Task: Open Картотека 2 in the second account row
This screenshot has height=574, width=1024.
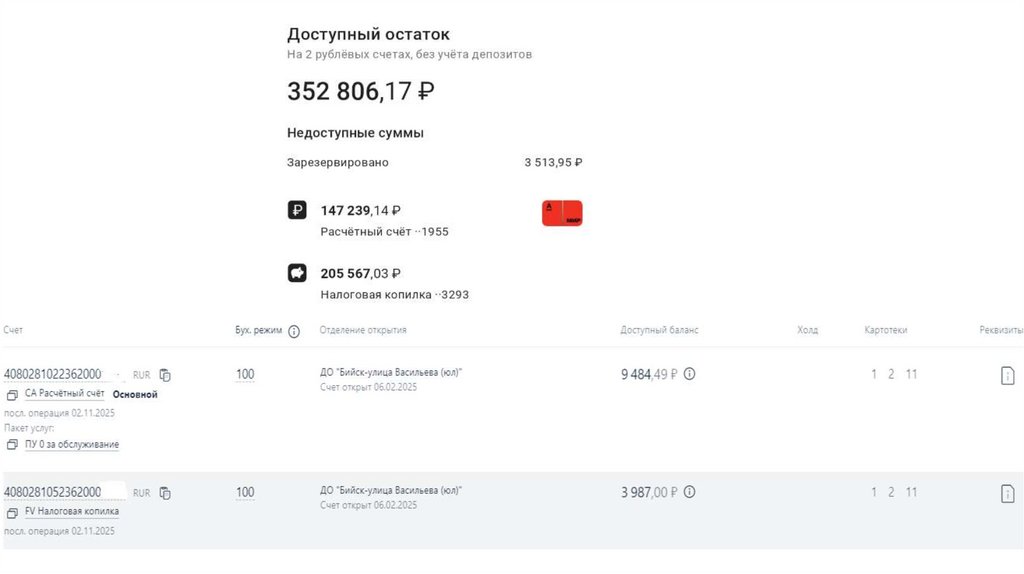Action: (891, 493)
